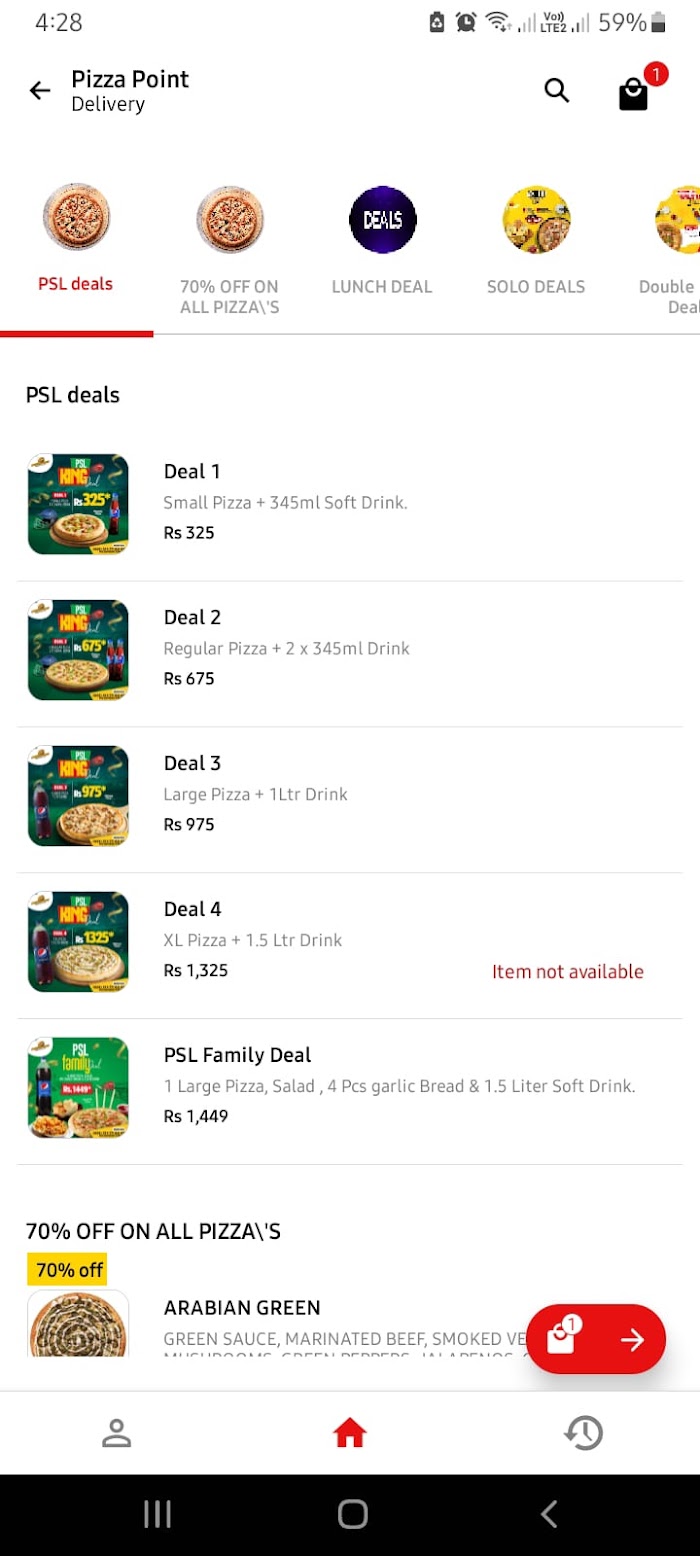Open the search magnifier icon
This screenshot has width=700, height=1556.
coord(557,91)
